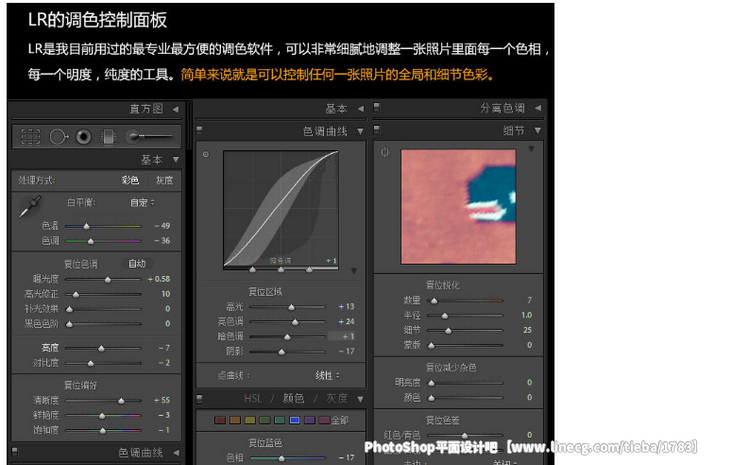
Task: Toggle the 色调曲线 panel on/off switch
Action: click(x=199, y=130)
